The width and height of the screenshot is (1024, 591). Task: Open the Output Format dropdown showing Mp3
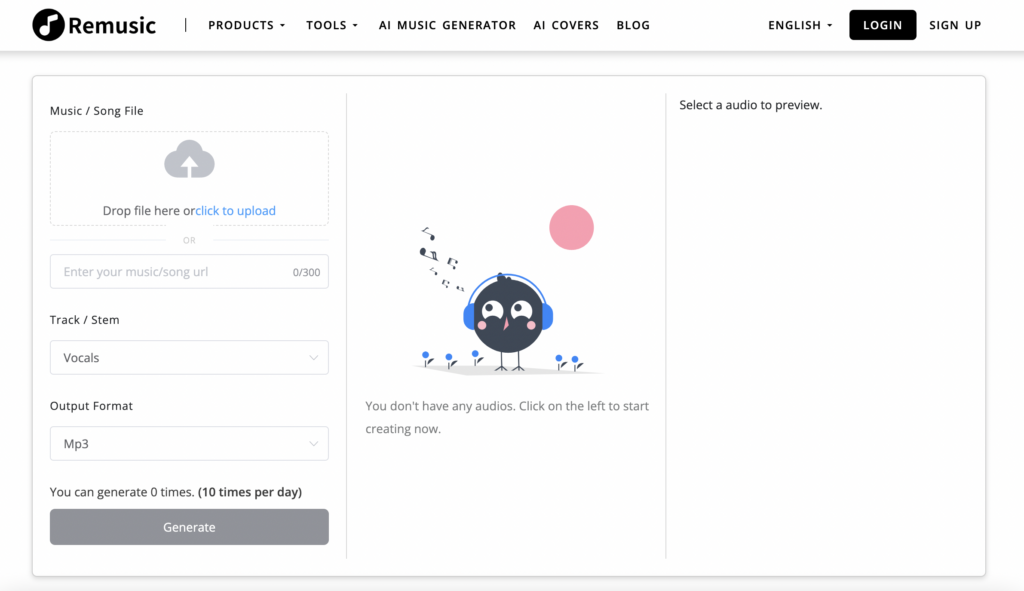click(188, 443)
